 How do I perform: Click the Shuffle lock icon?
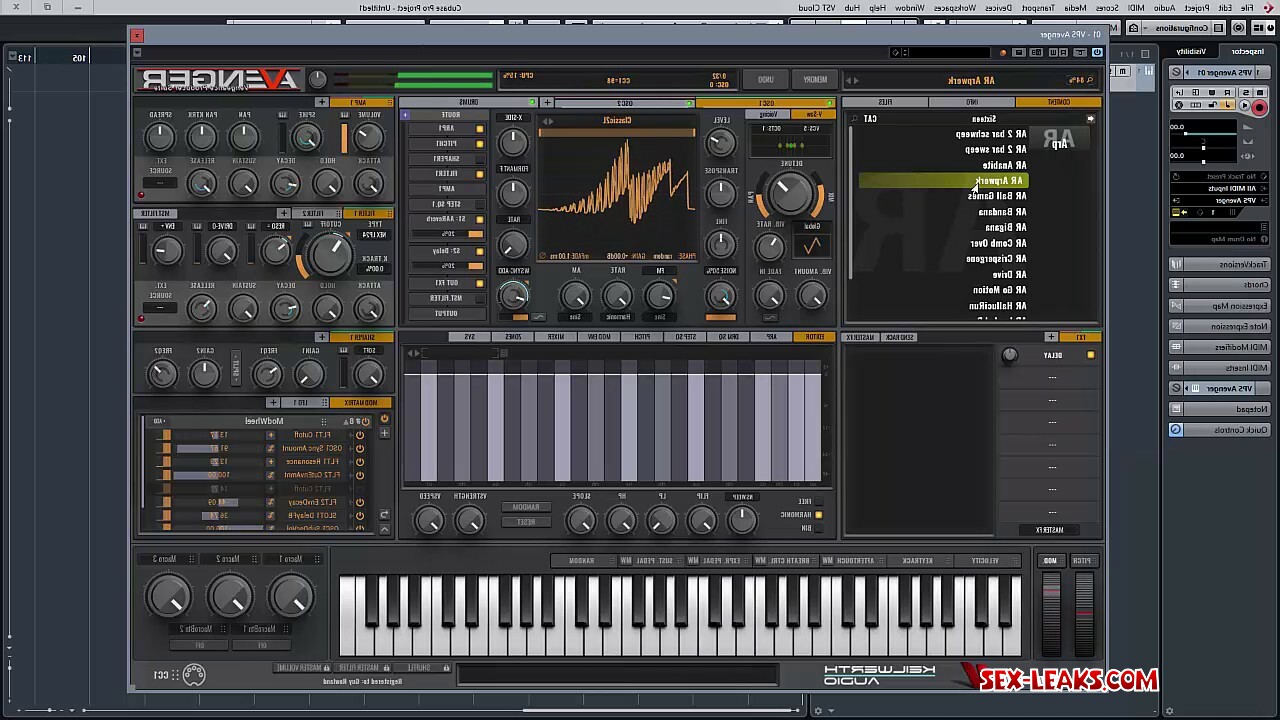pos(446,667)
